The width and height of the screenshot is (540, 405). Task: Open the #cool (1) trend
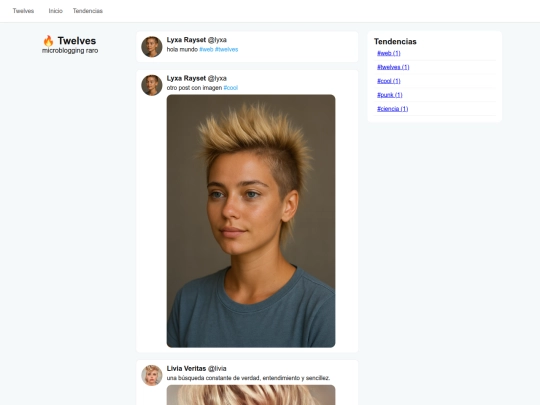[388, 81]
